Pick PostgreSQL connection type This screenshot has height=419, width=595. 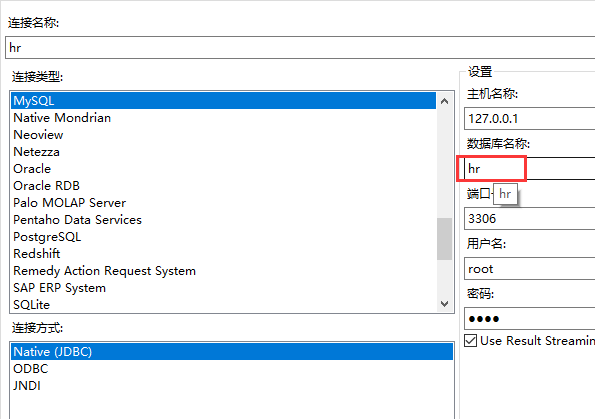point(224,237)
